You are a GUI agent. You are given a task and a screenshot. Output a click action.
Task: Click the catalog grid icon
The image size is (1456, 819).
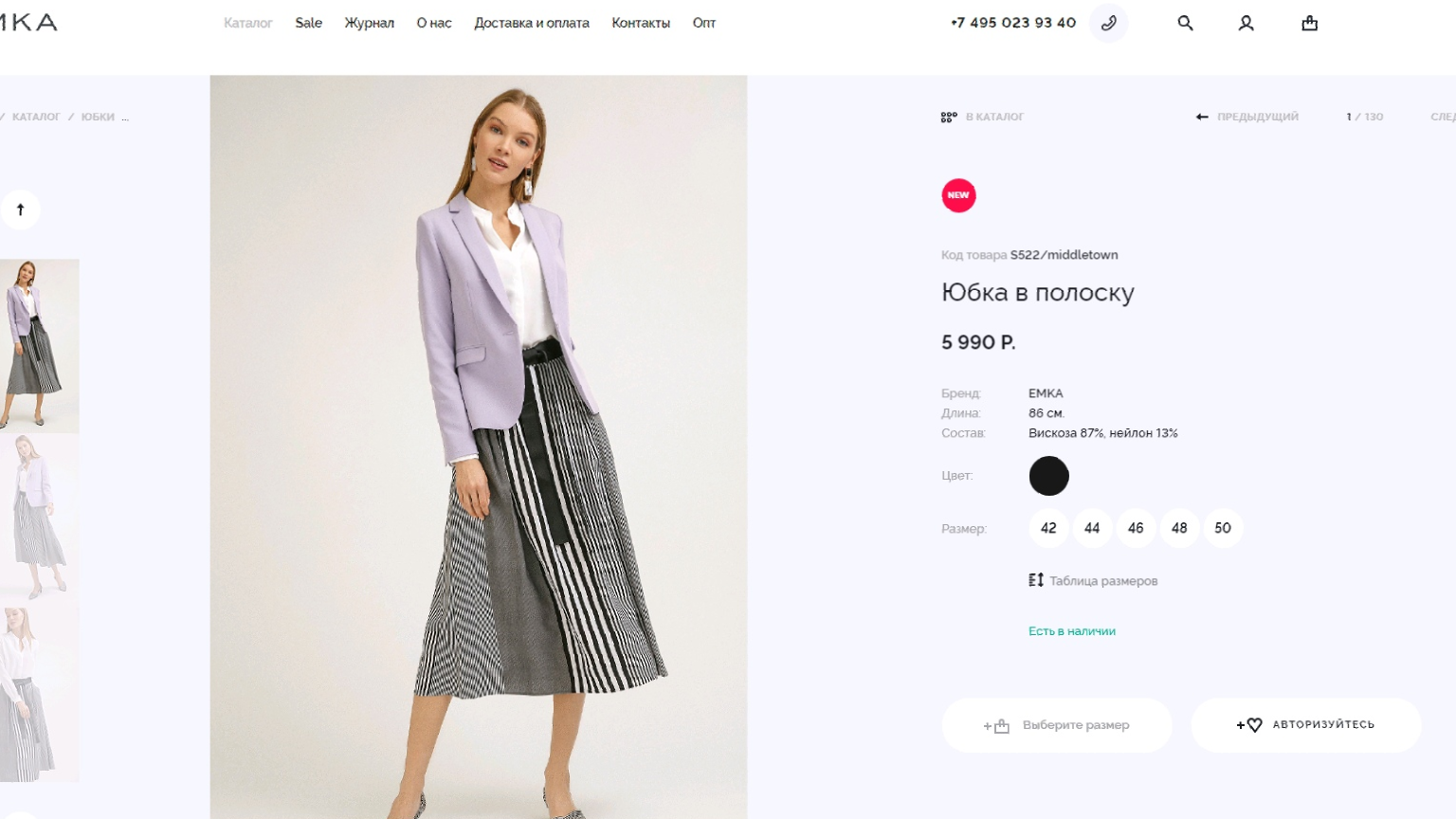pos(949,117)
